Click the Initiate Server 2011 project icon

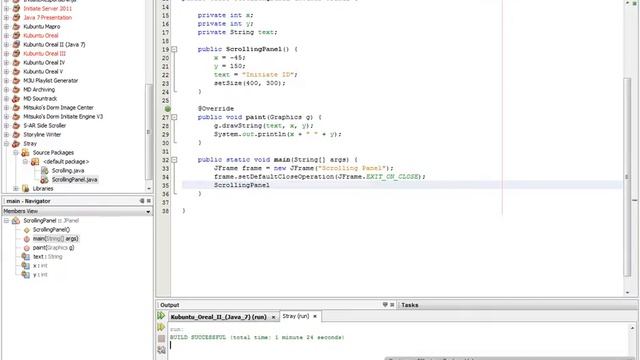coord(16,9)
